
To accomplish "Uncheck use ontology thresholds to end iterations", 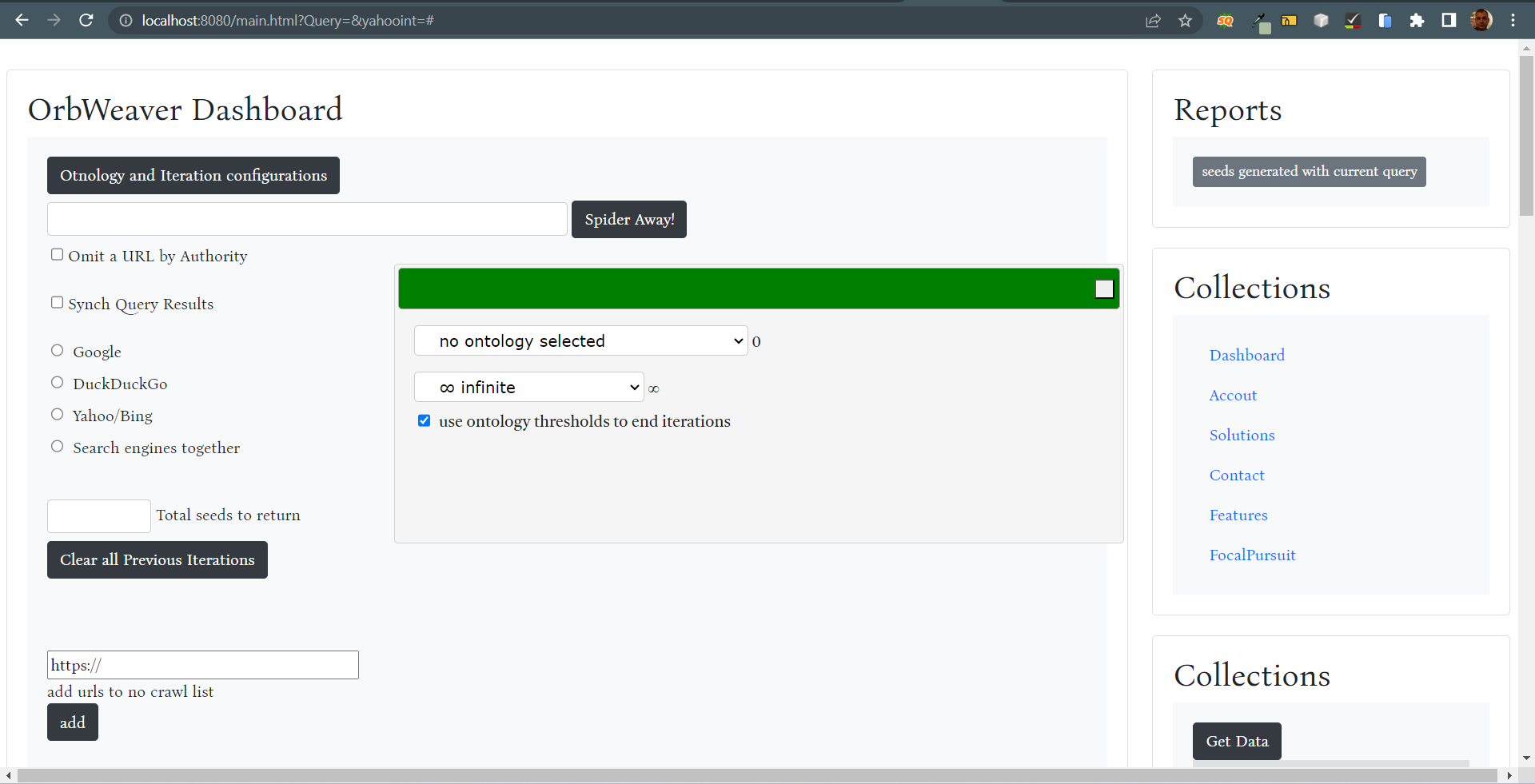I will [x=425, y=421].
